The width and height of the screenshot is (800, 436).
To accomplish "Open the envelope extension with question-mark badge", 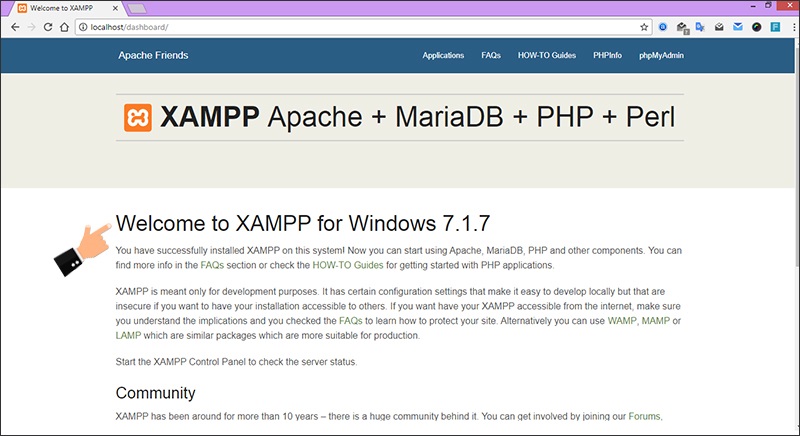I will 683,28.
